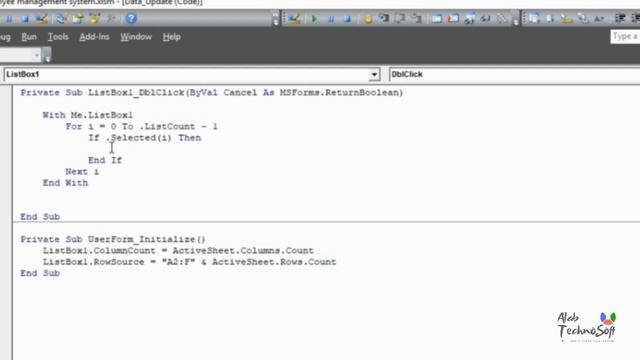Image resolution: width=640 pixels, height=360 pixels.
Task: Click the 'Type a' help question box
Action: (x=625, y=36)
